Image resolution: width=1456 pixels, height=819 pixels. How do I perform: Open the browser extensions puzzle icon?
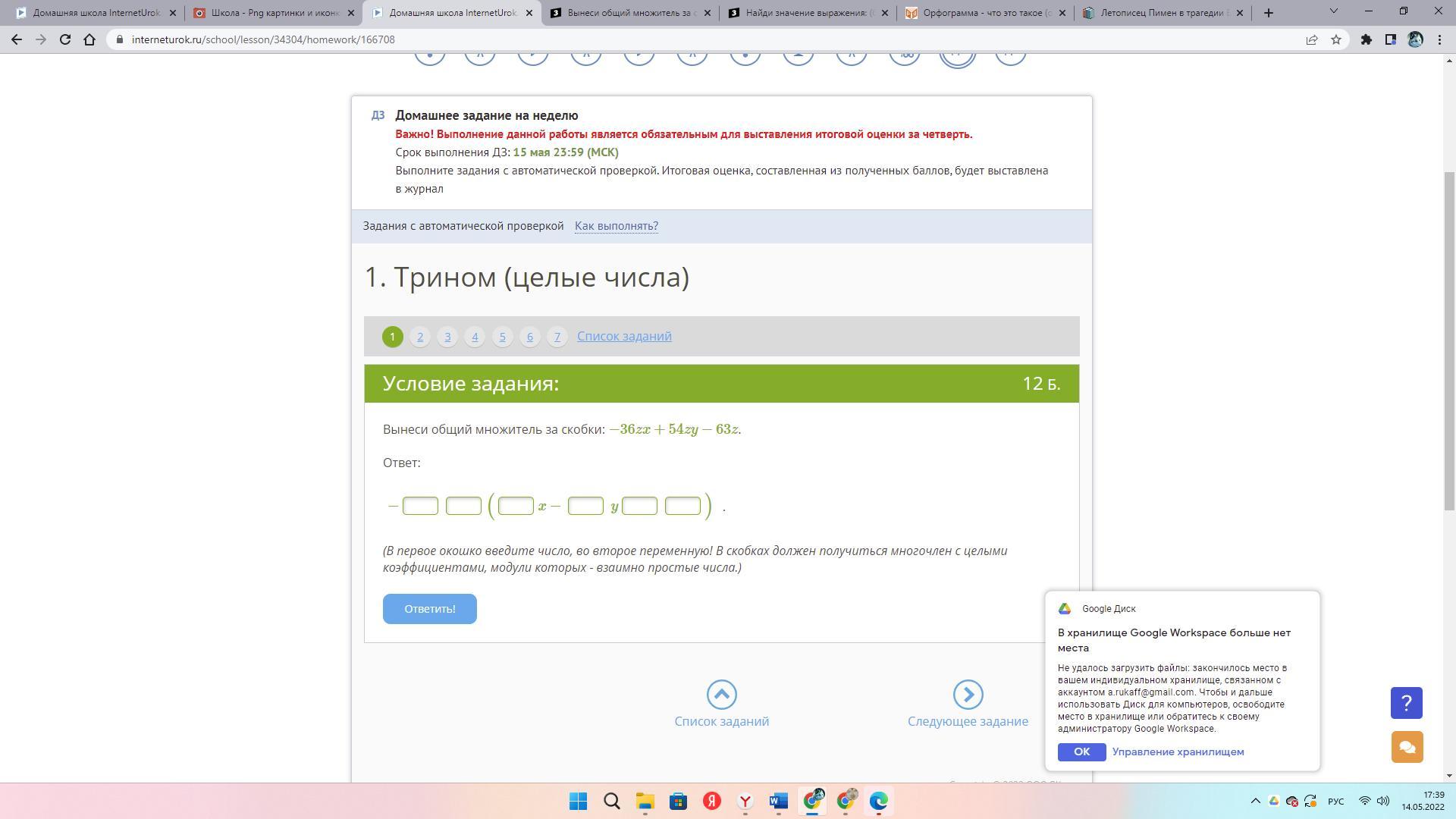(x=1366, y=39)
